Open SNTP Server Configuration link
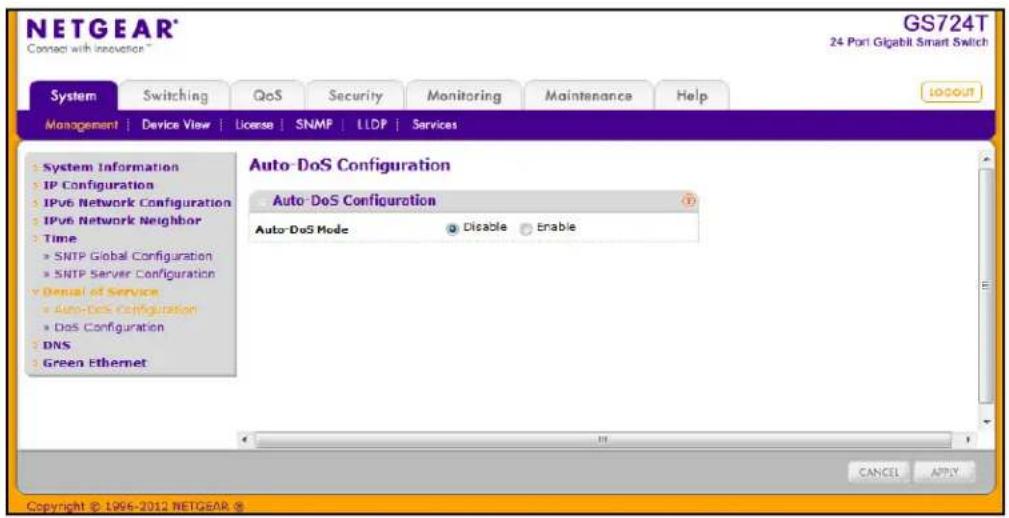The image size is (1009, 518). tap(129, 273)
